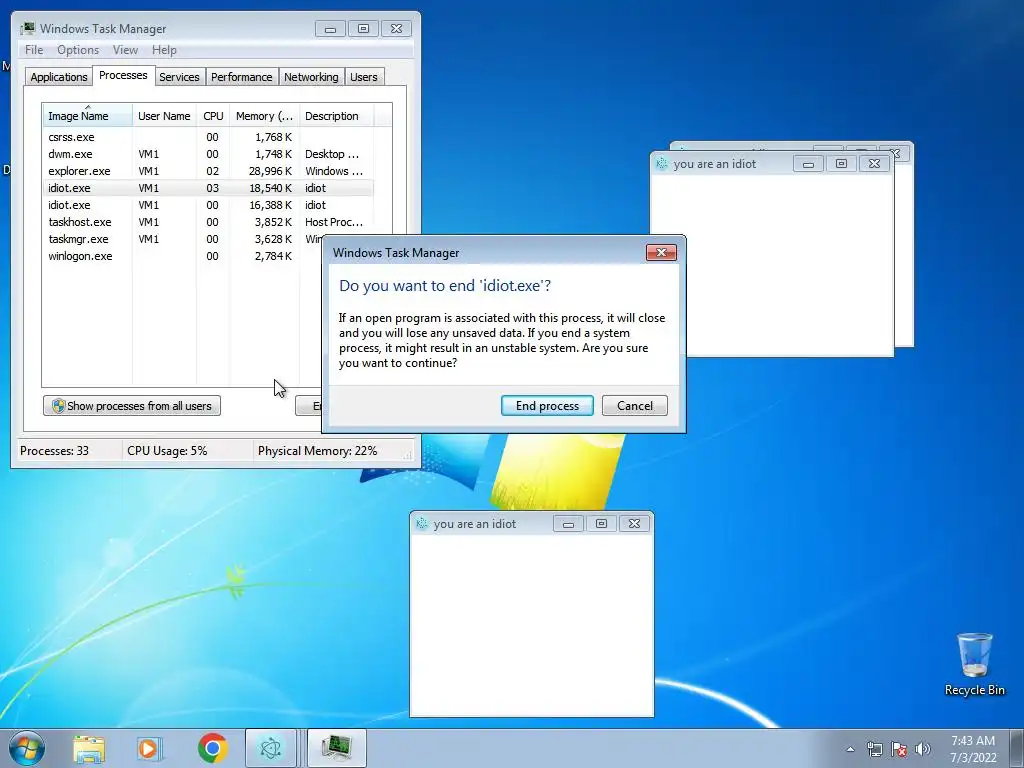Click the CPU Usage: 5% status entry

tap(167, 451)
